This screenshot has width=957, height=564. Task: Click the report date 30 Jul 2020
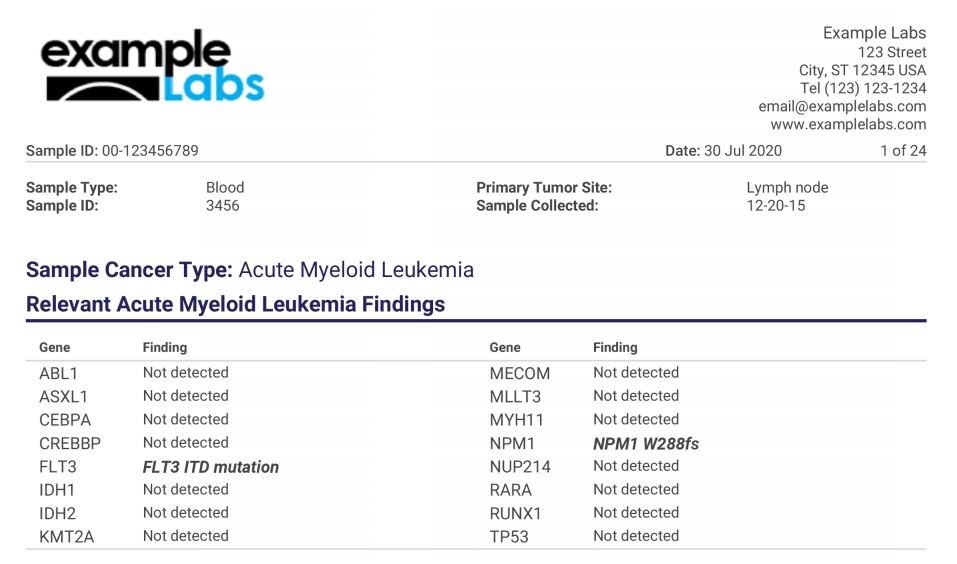(x=723, y=151)
